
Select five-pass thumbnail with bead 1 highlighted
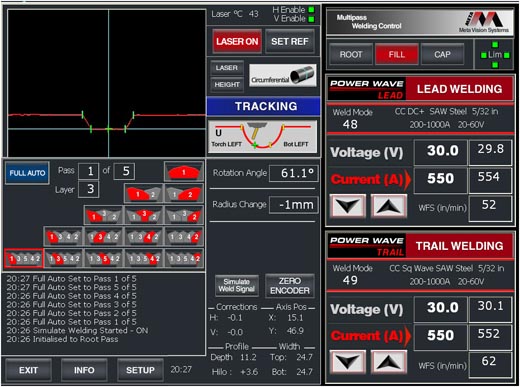(x=24, y=258)
